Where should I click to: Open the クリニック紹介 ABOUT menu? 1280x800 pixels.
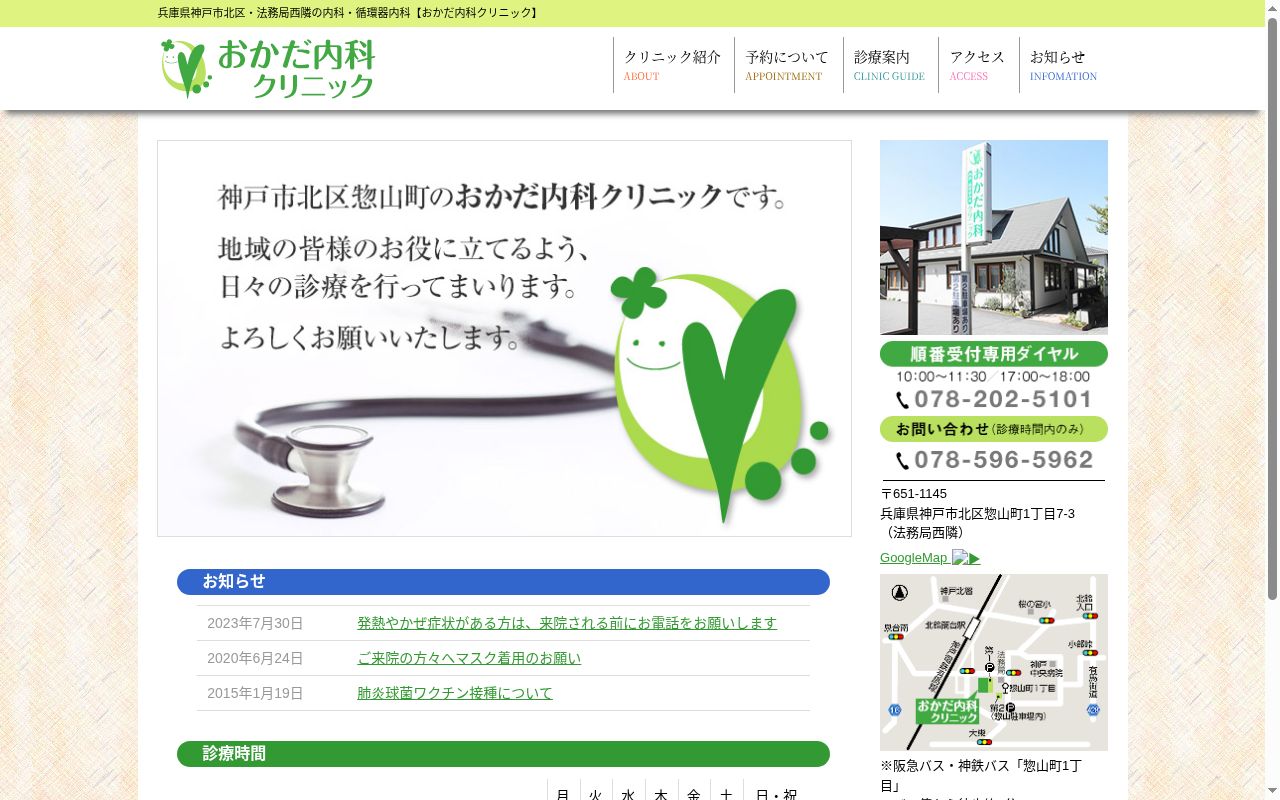(x=673, y=65)
